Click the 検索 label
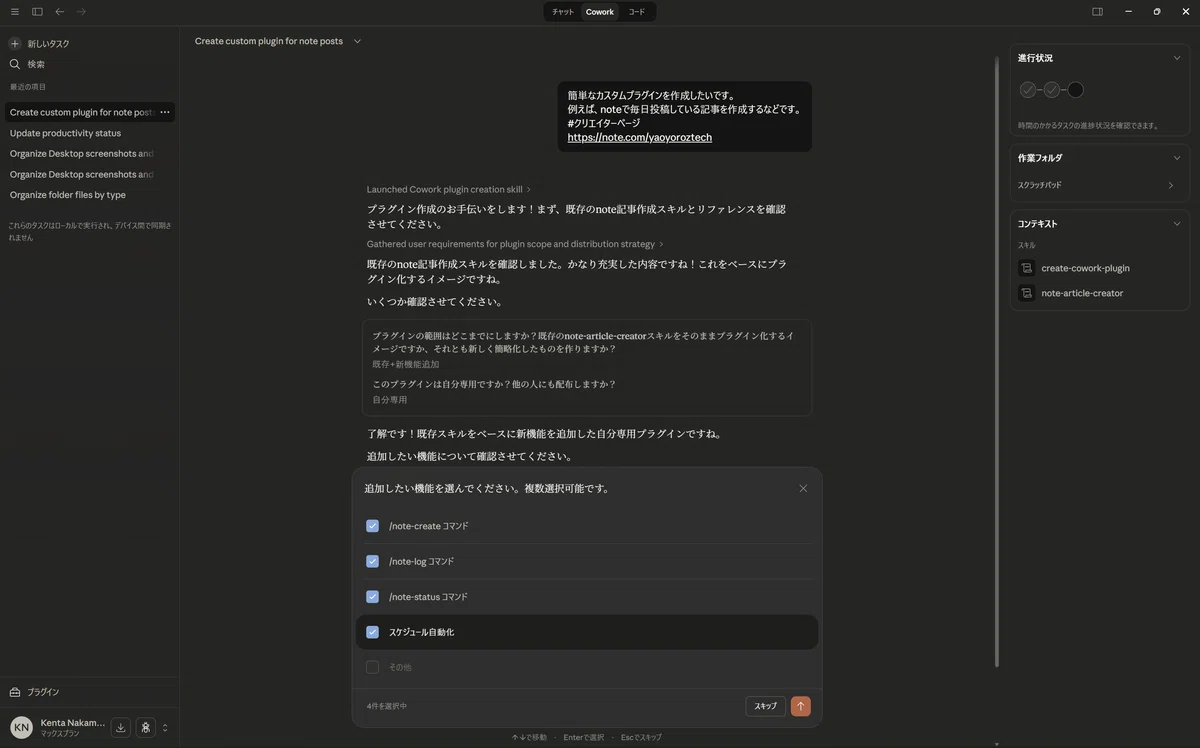This screenshot has height=748, width=1200. [x=36, y=64]
